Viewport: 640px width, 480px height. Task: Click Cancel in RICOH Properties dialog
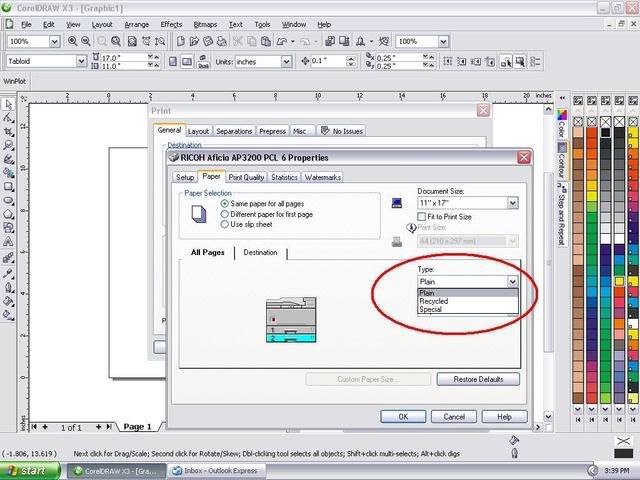454,416
